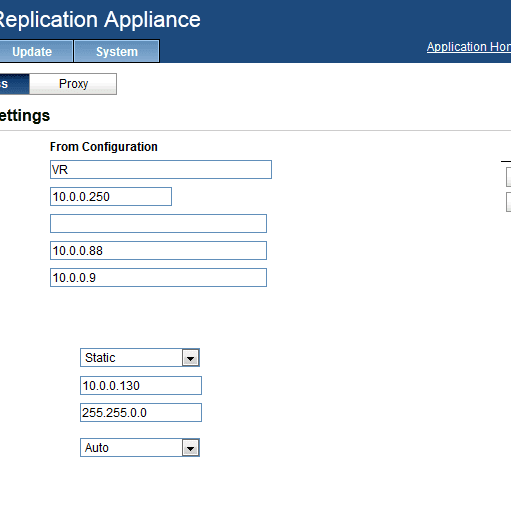
Task: Click the 10.0.0.88 input field
Action: click(158, 250)
